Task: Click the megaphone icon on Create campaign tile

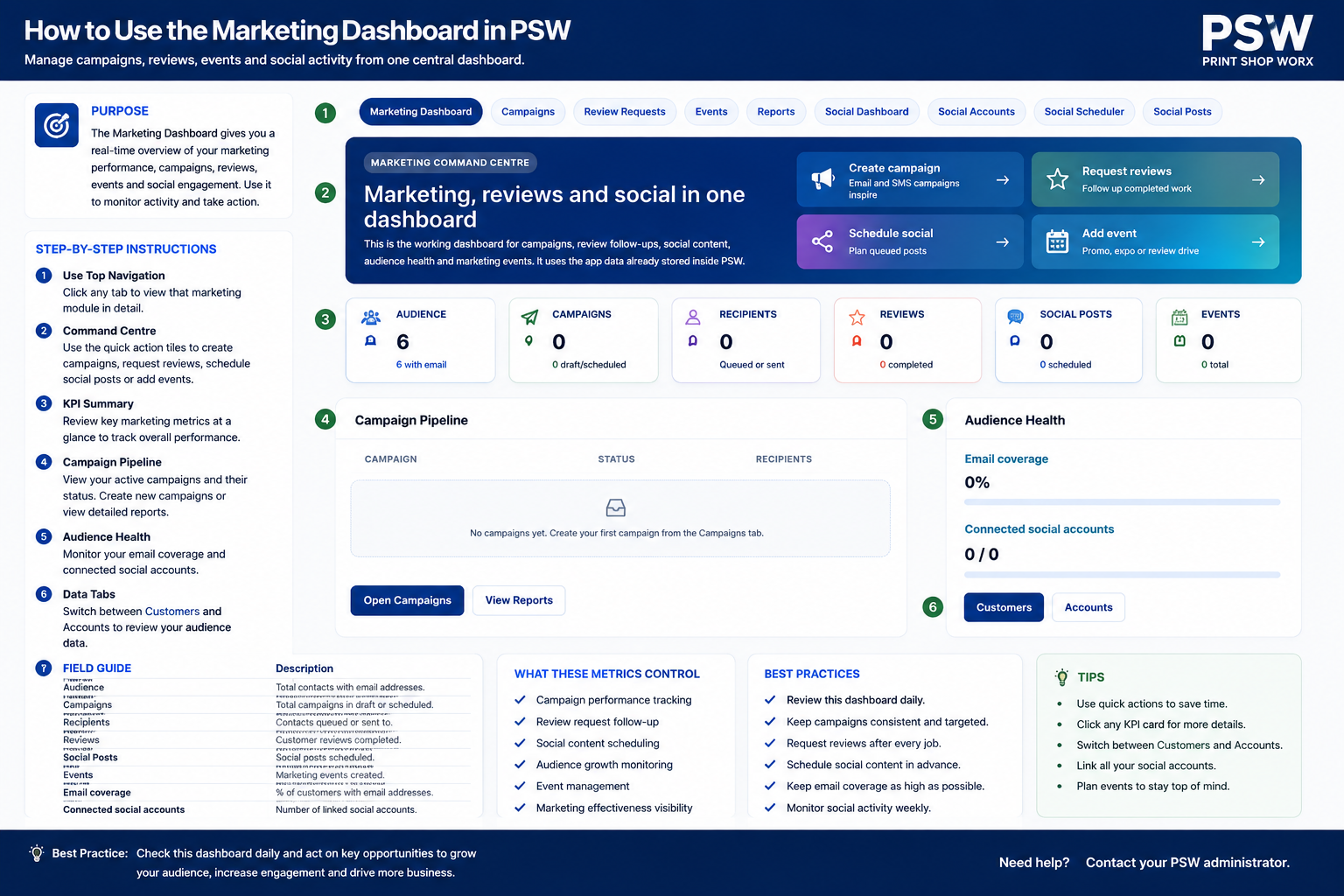Action: [x=822, y=179]
